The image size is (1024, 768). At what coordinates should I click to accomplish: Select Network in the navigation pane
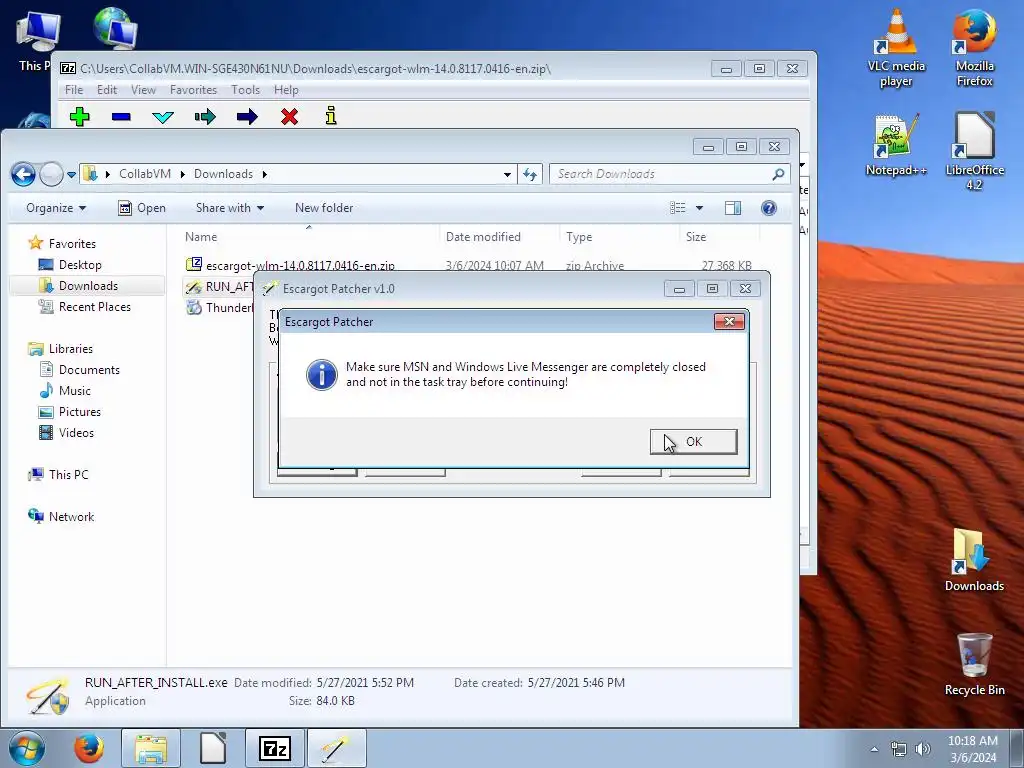[x=71, y=517]
